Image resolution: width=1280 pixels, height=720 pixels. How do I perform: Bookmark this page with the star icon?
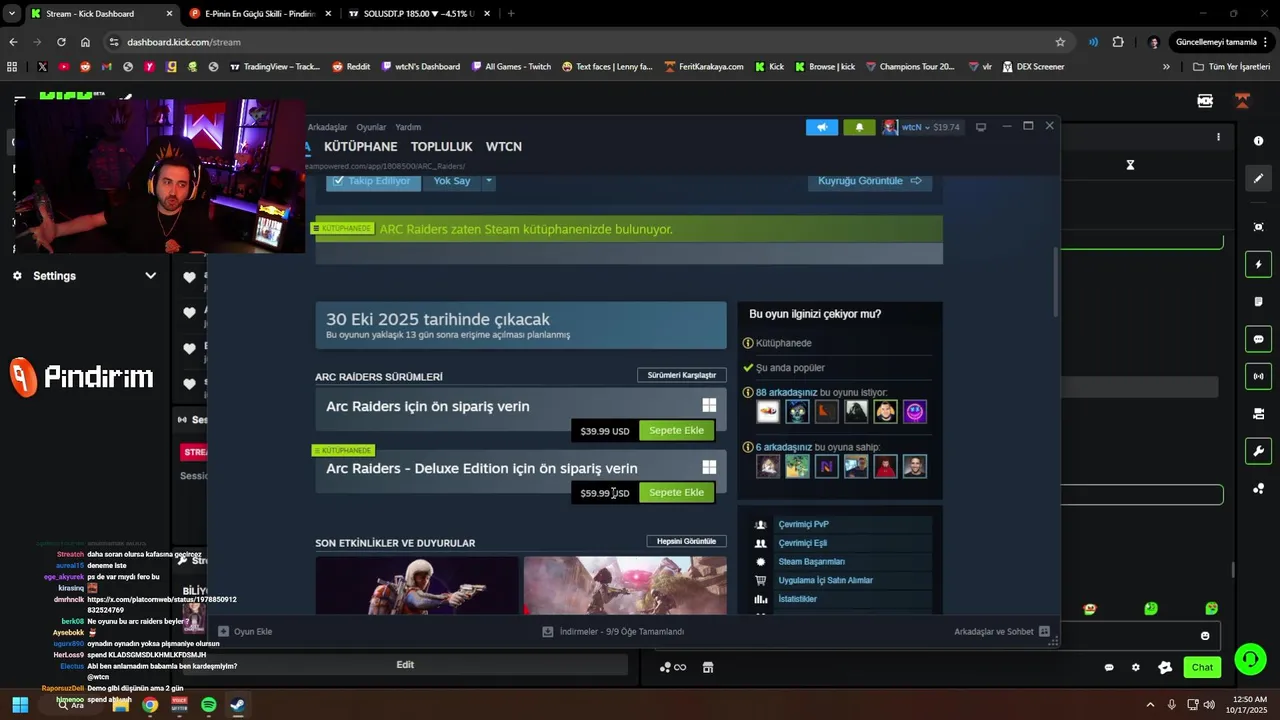pyautogui.click(x=1060, y=42)
